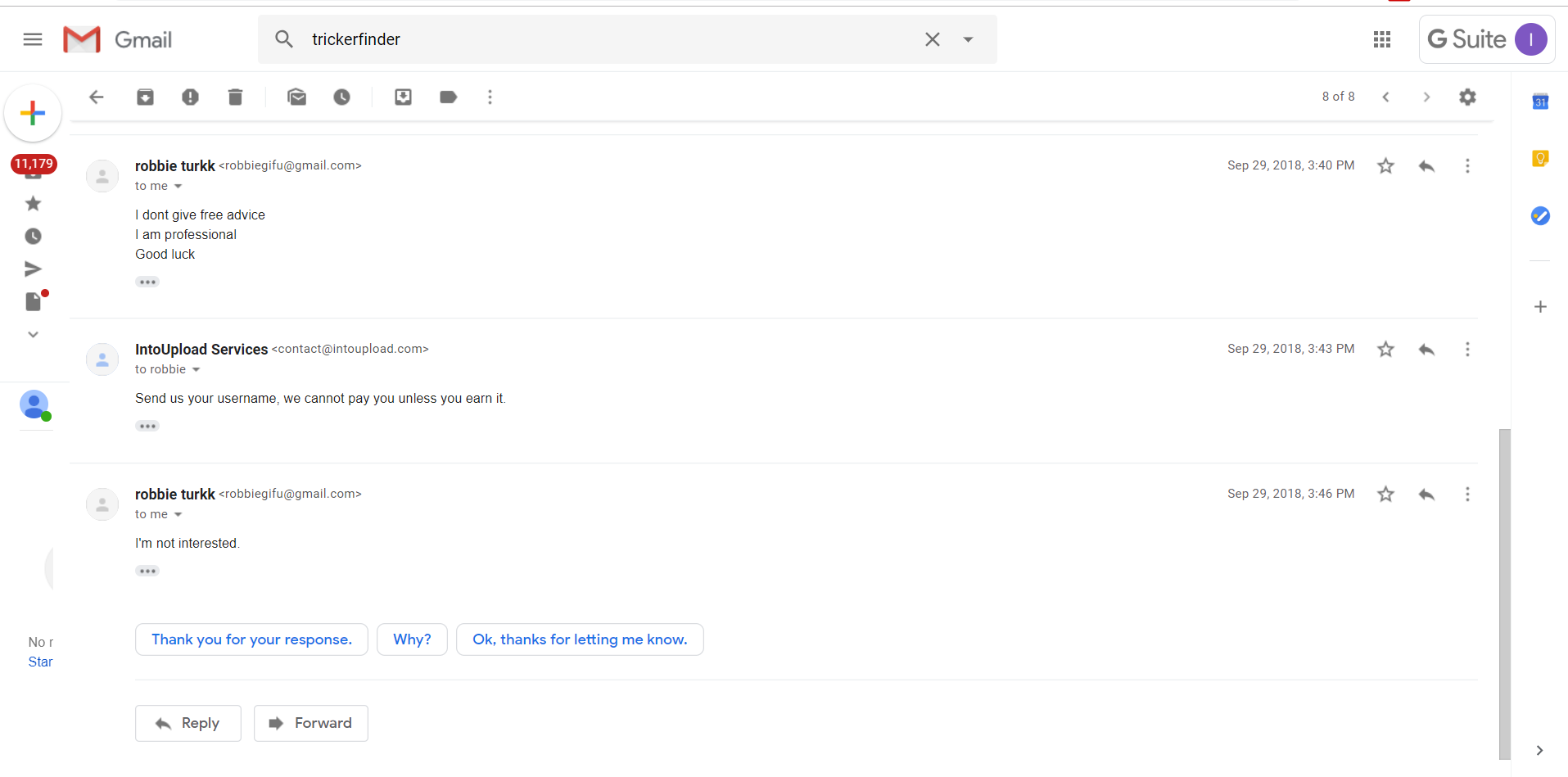Open Google Calendar in the side panel
Image resolution: width=1568 pixels, height=777 pixels.
[1540, 102]
